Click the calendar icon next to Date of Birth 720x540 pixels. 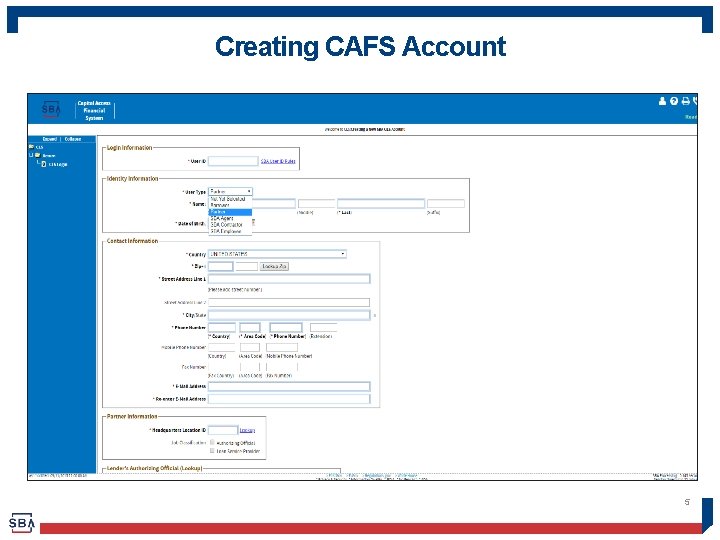click(253, 223)
